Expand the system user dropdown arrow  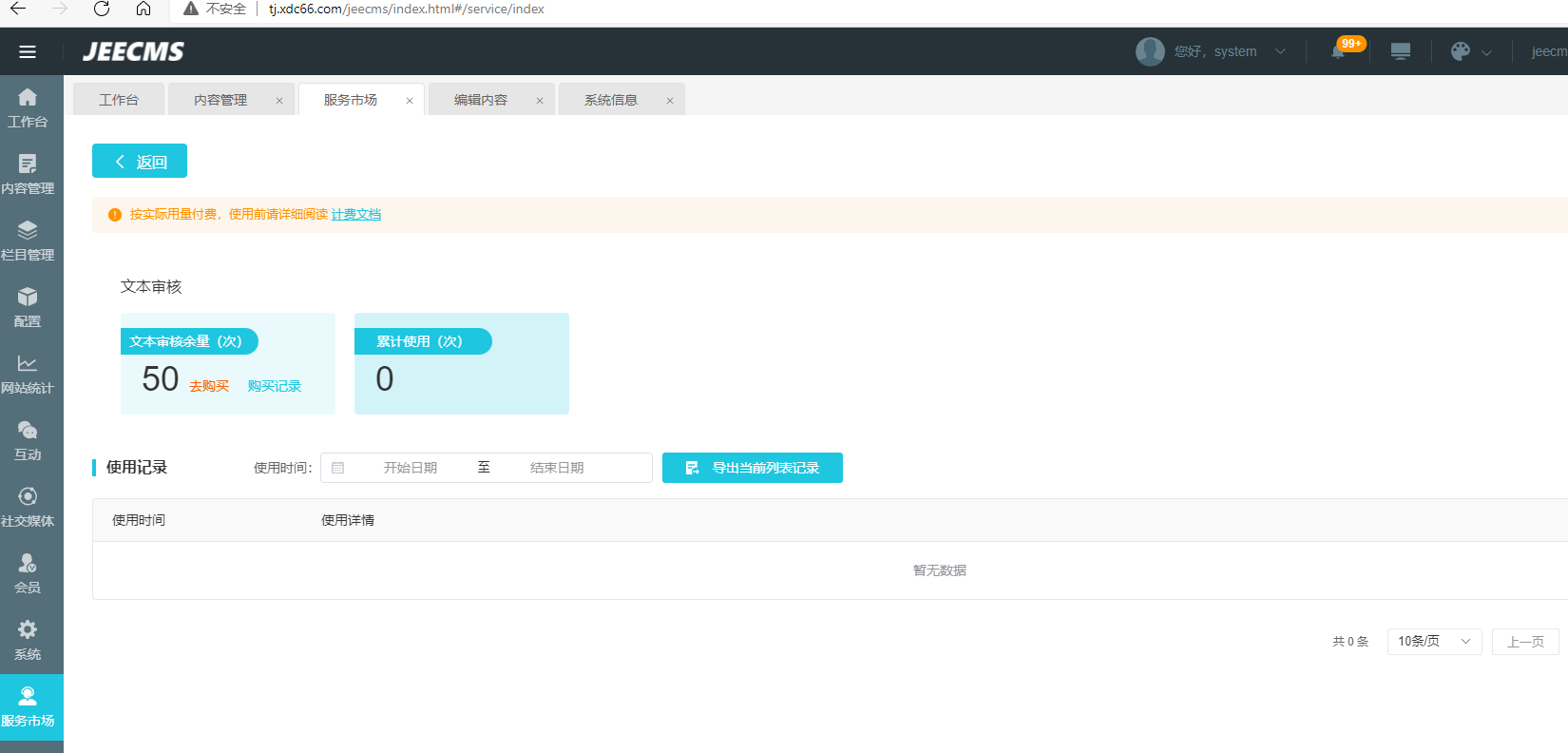[x=1280, y=51]
